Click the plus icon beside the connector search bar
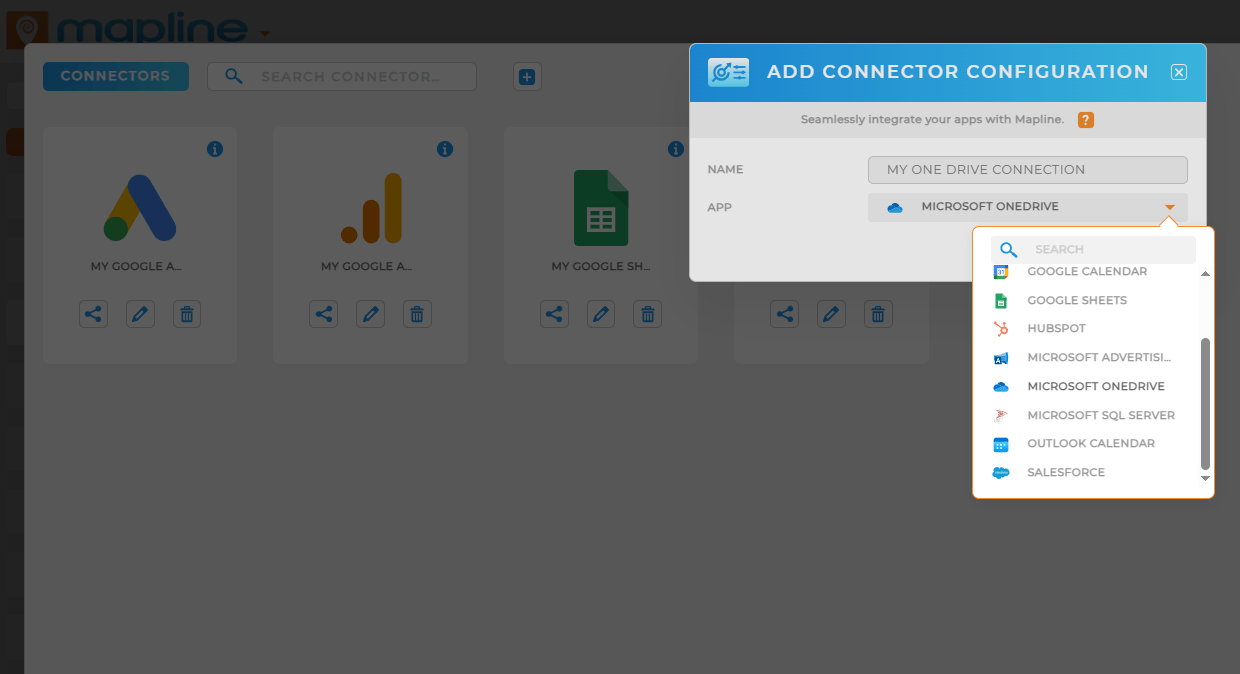 (527, 76)
